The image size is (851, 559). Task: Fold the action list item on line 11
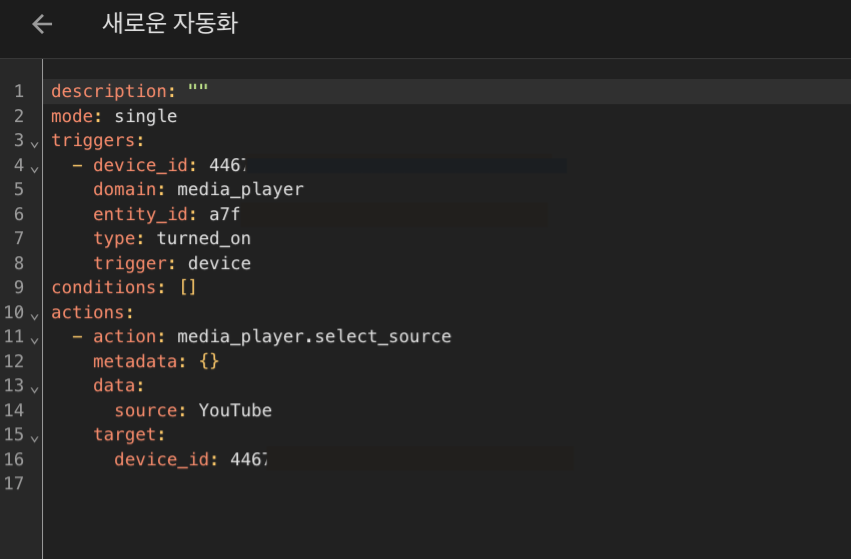34,338
